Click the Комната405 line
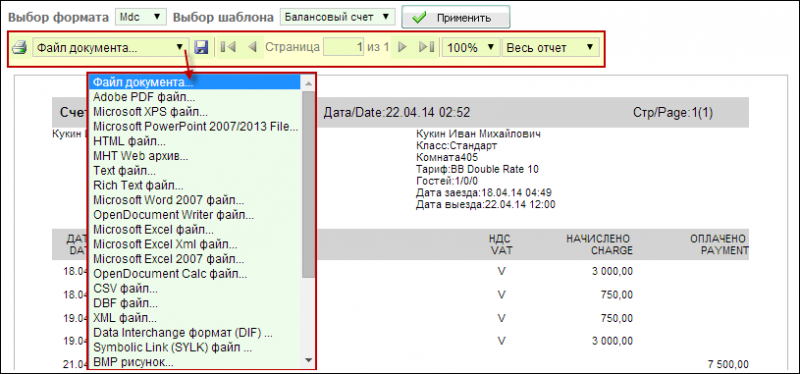The width and height of the screenshot is (800, 374). click(447, 157)
